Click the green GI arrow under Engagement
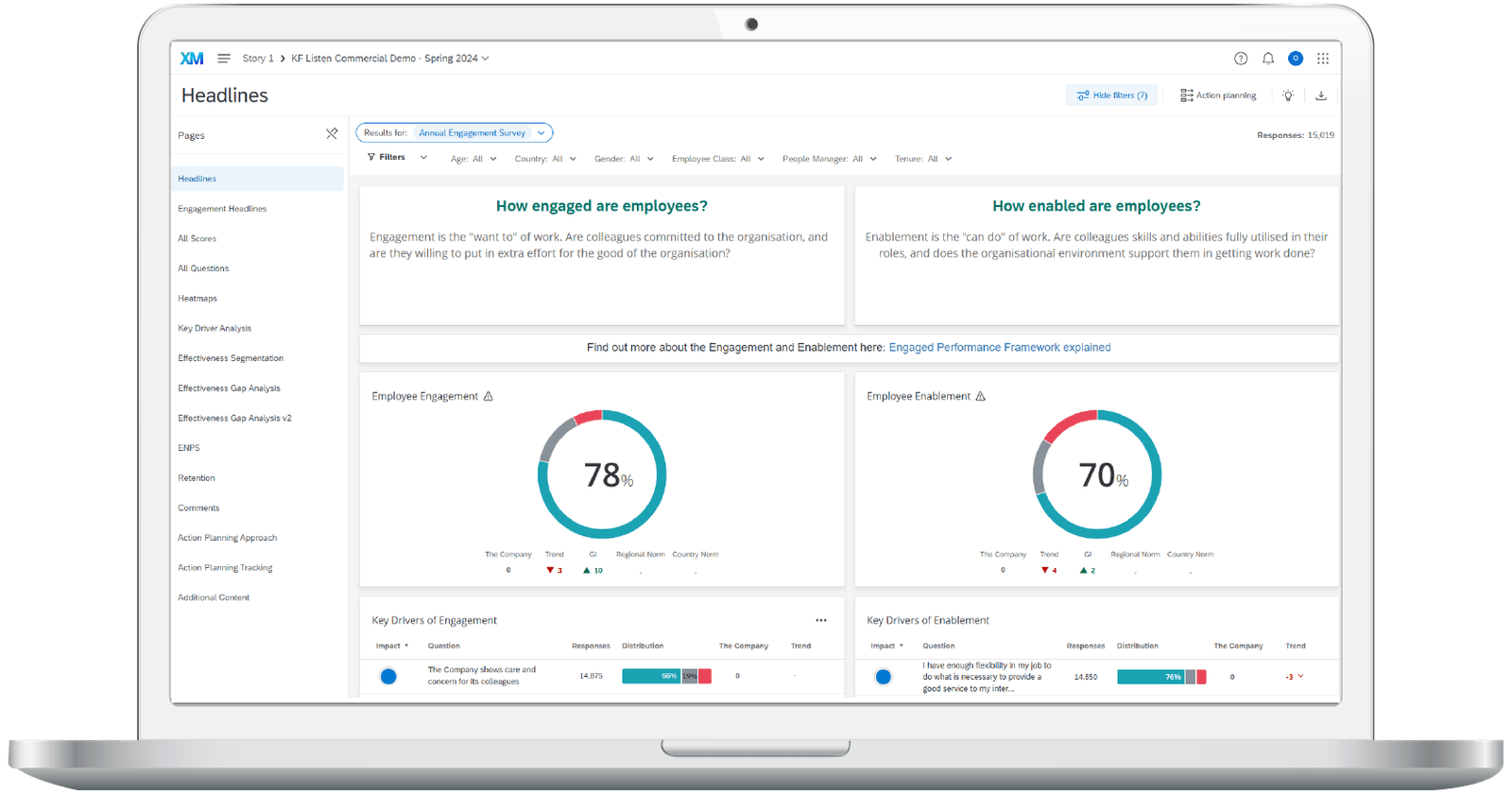This screenshot has width=1512, height=794. click(587, 571)
